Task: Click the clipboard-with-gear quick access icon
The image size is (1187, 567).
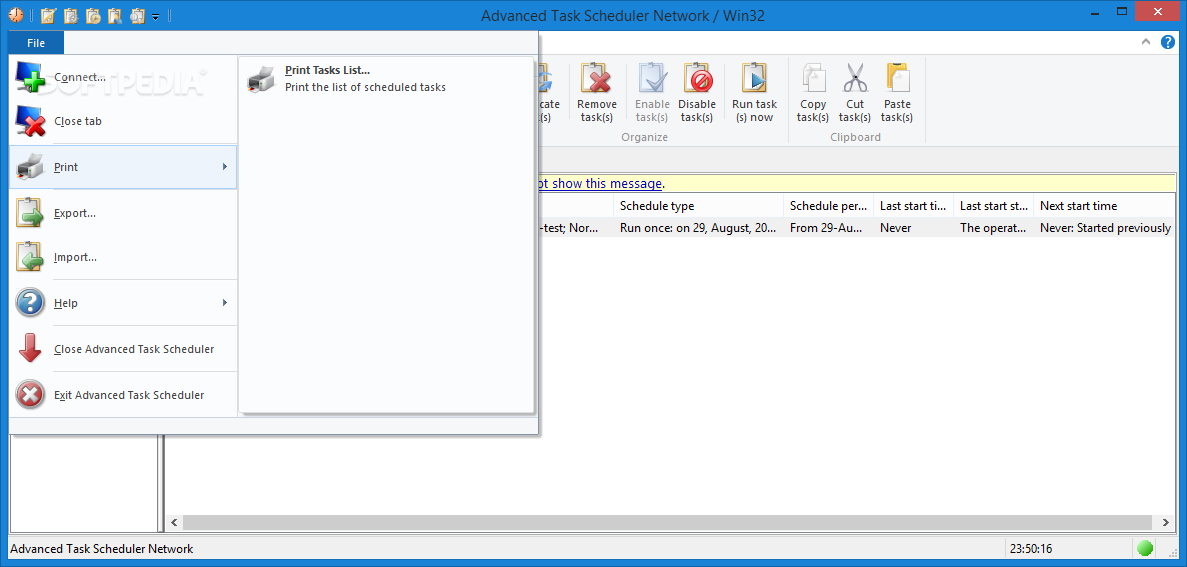Action: (70, 15)
